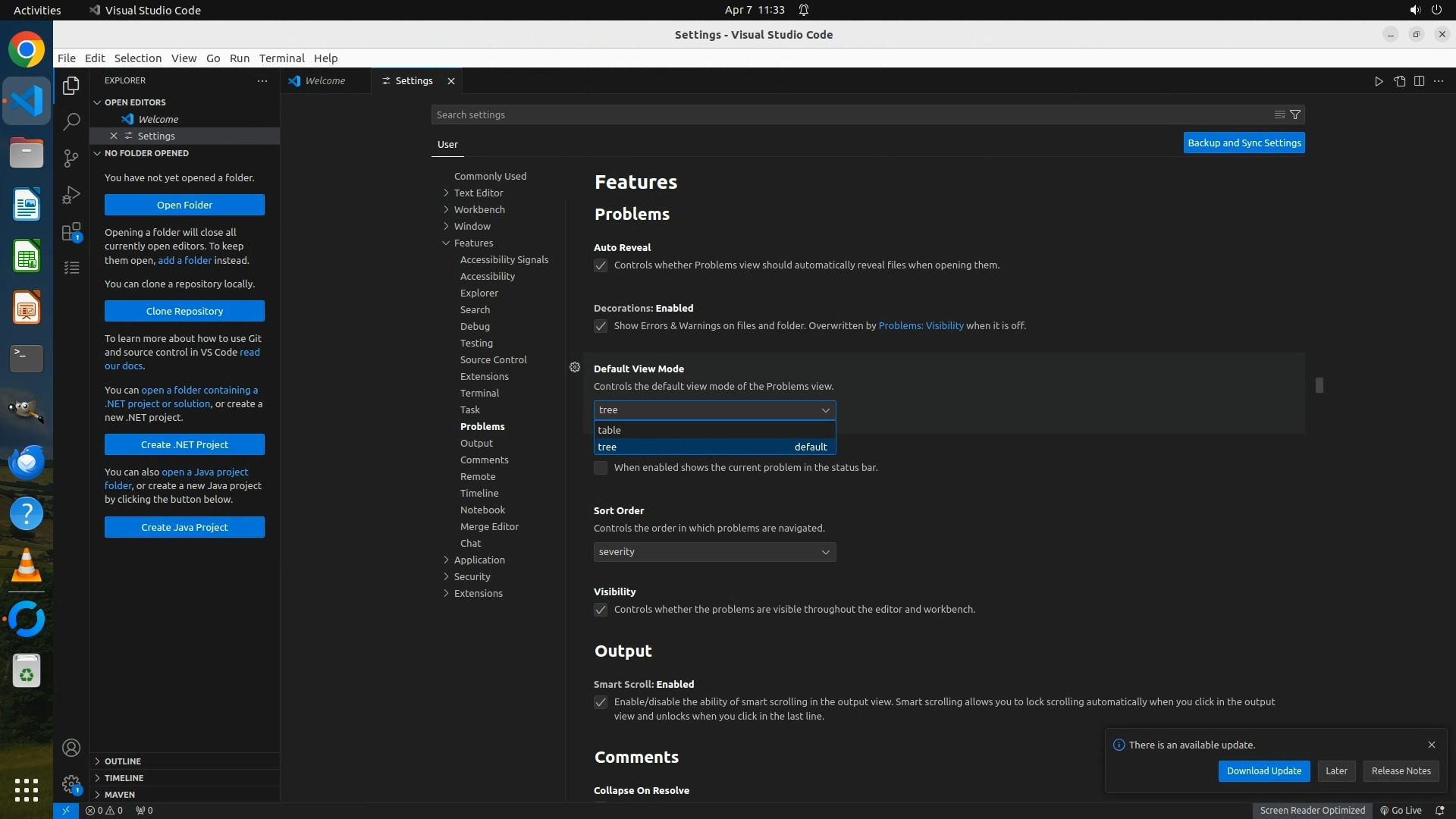Screen dimensions: 1456x819
Task: Open the Extensions view icon
Action: (x=71, y=231)
